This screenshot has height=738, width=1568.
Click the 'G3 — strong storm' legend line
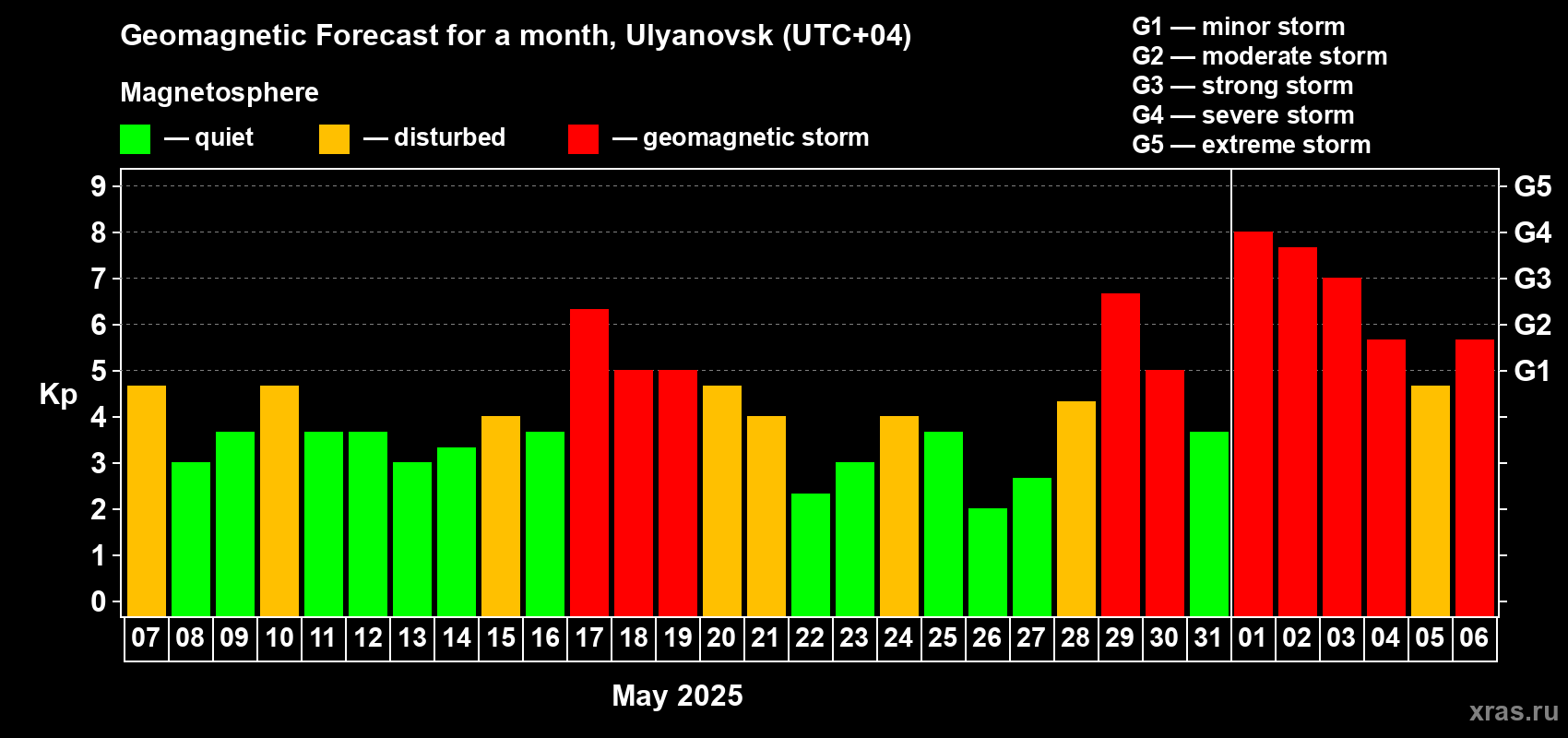pos(1243,86)
